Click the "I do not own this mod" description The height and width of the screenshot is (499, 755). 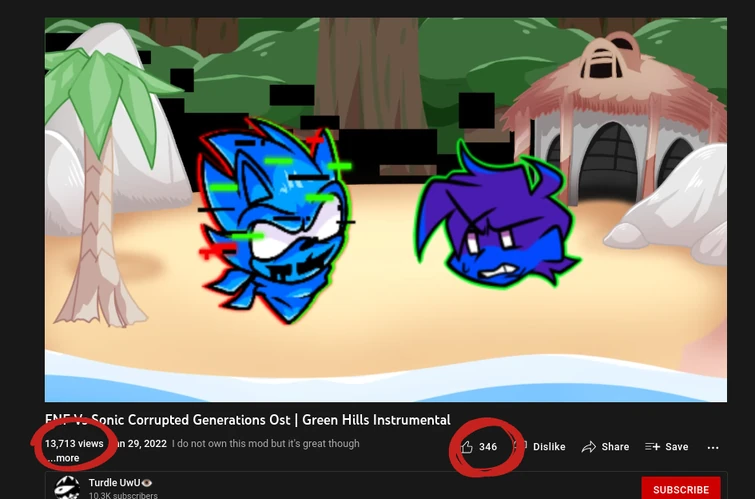265,444
